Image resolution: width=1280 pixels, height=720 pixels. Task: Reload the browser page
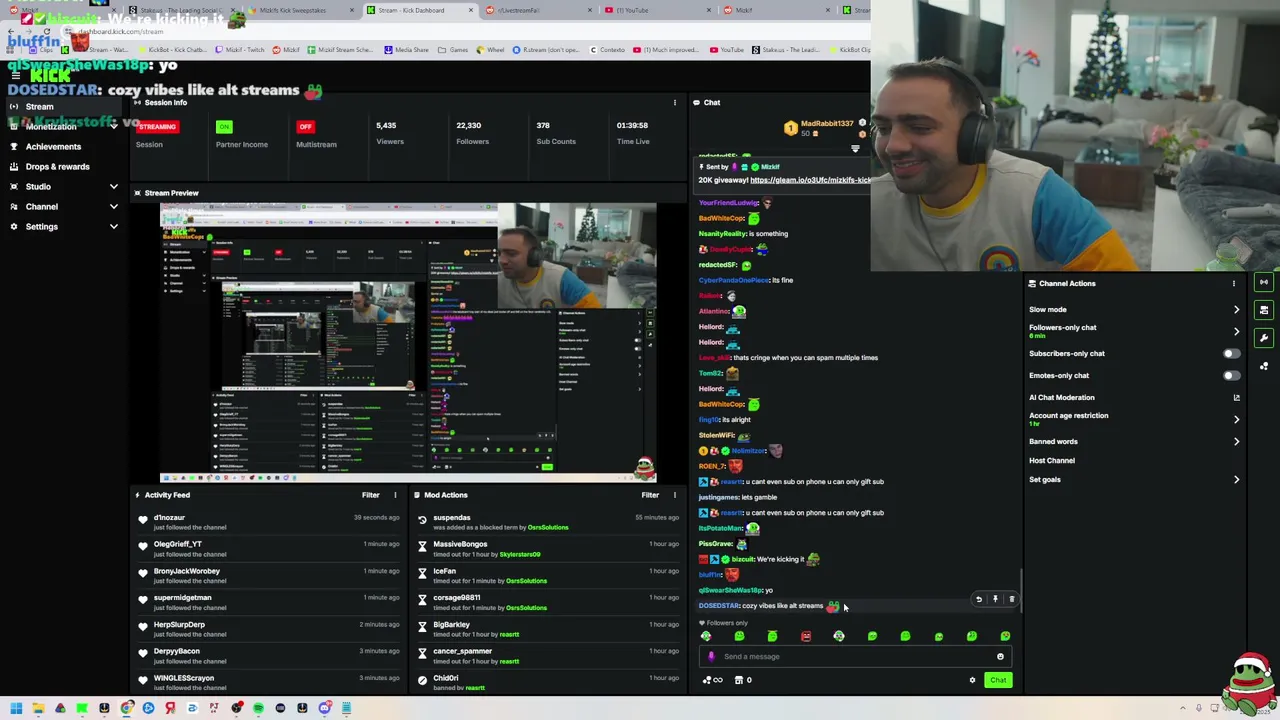(47, 31)
